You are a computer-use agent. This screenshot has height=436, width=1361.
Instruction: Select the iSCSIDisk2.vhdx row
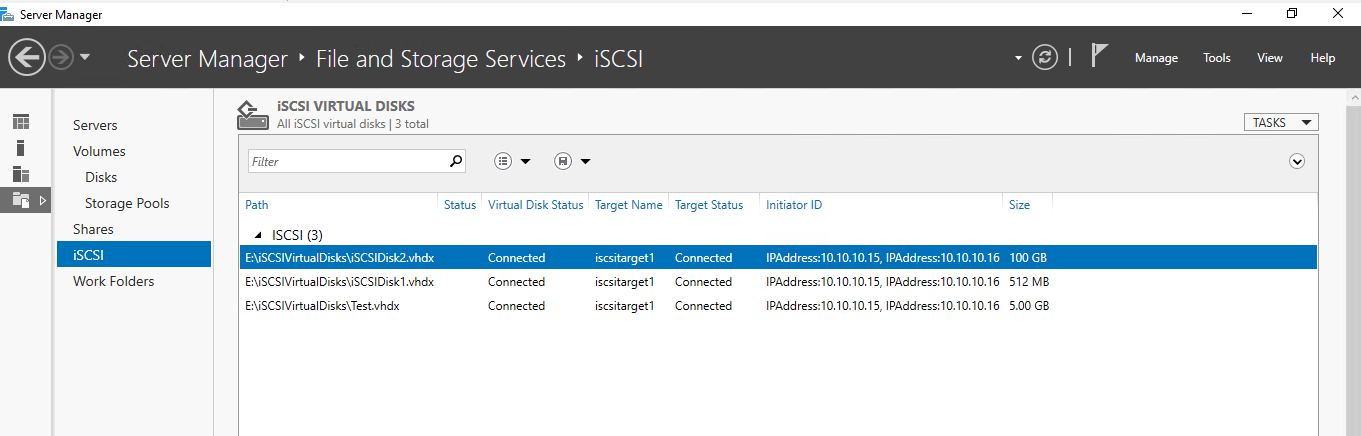point(778,258)
